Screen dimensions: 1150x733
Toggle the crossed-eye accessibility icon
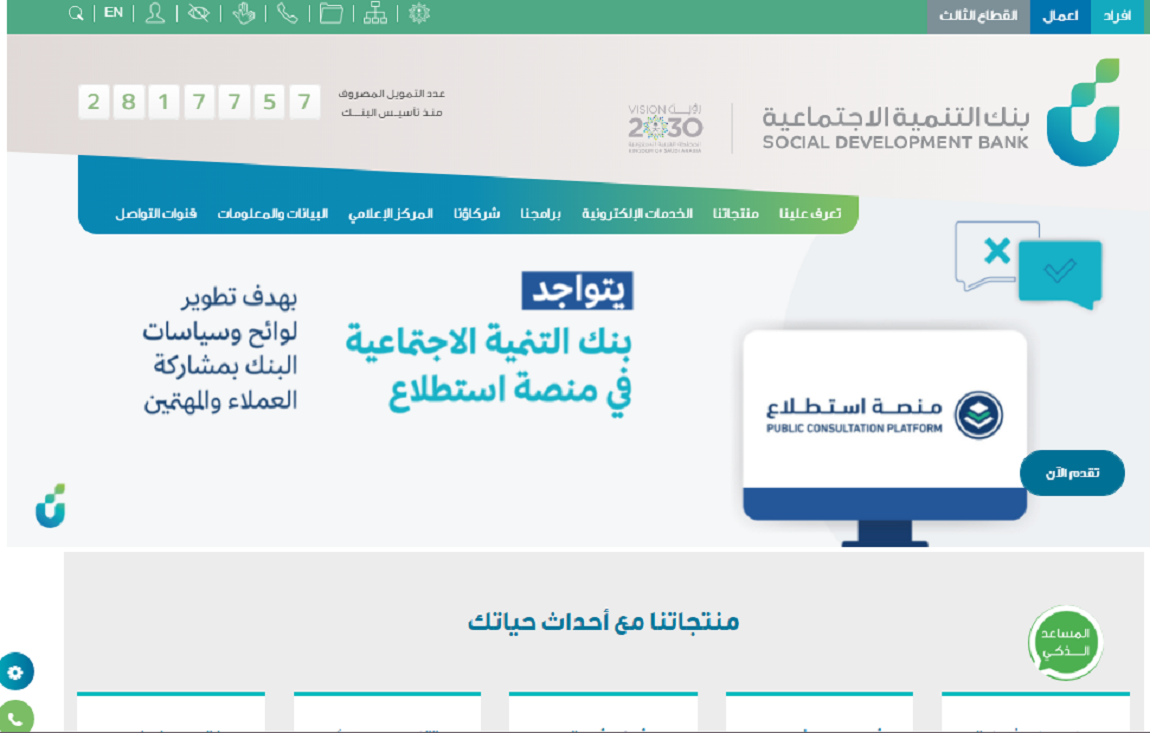click(x=198, y=13)
